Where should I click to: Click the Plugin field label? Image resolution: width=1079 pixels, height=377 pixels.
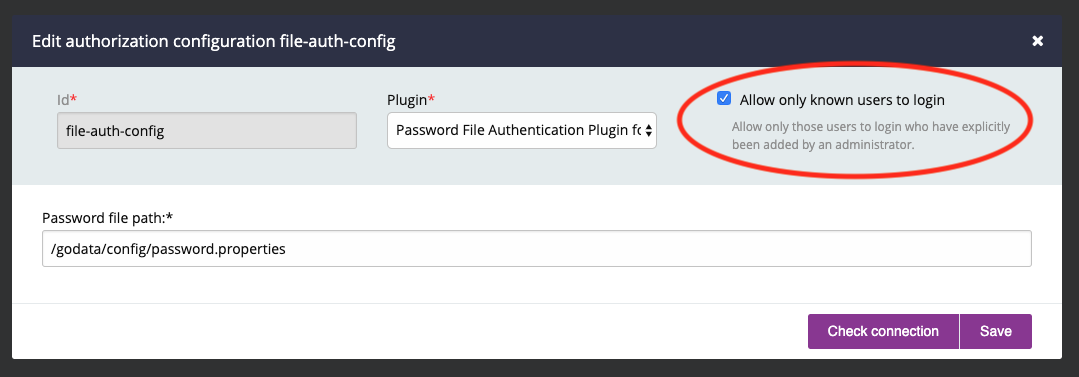coord(407,100)
